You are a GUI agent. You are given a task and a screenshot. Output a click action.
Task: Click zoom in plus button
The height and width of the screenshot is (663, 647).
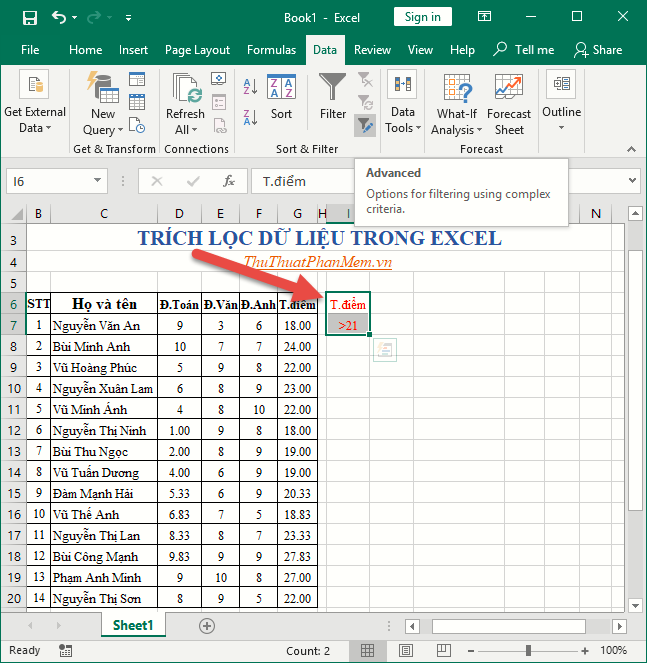pyautogui.click(x=585, y=651)
